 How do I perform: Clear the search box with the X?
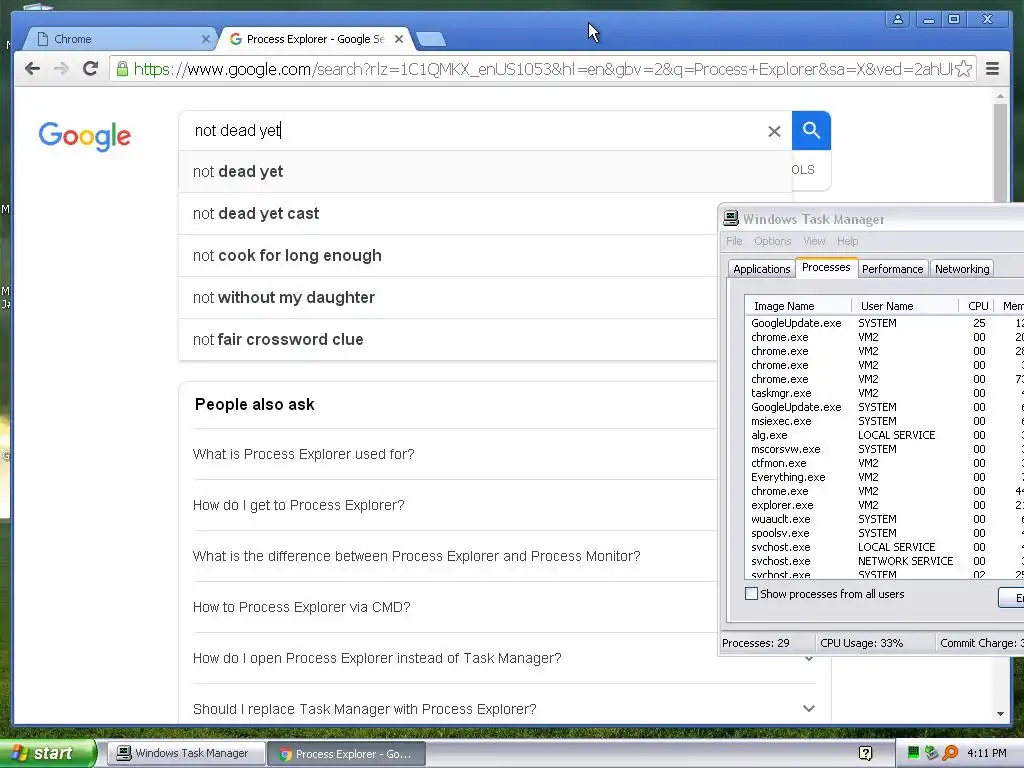pyautogui.click(x=774, y=131)
